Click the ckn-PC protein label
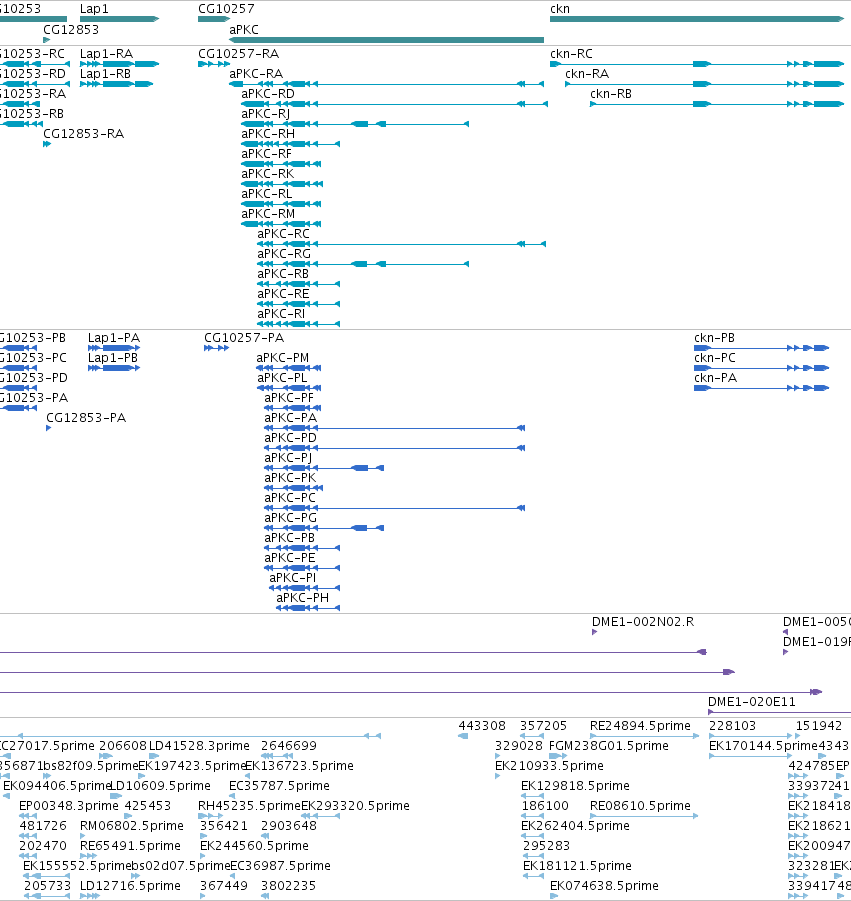 click(x=715, y=357)
